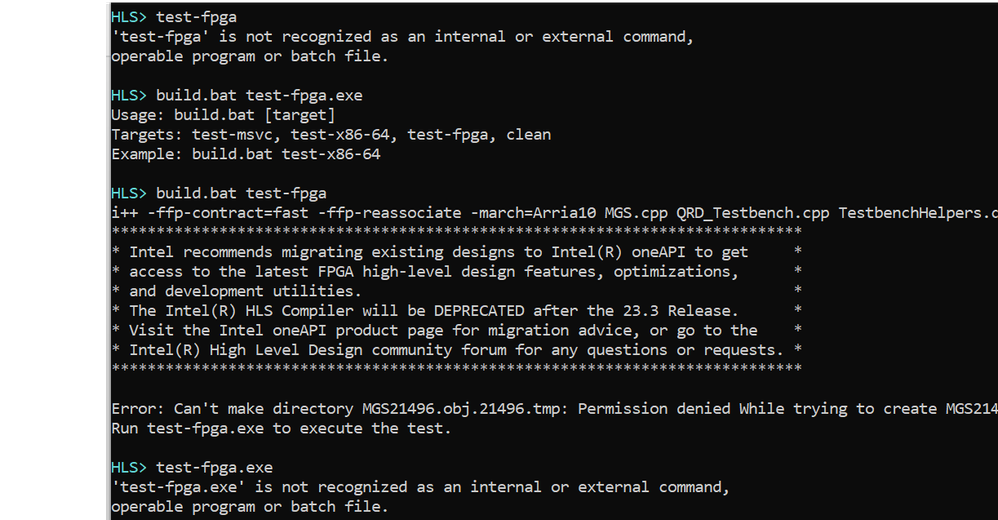Image resolution: width=998 pixels, height=520 pixels.
Task: Click the 'Usage: build.bat [target]' line
Action: point(222,115)
